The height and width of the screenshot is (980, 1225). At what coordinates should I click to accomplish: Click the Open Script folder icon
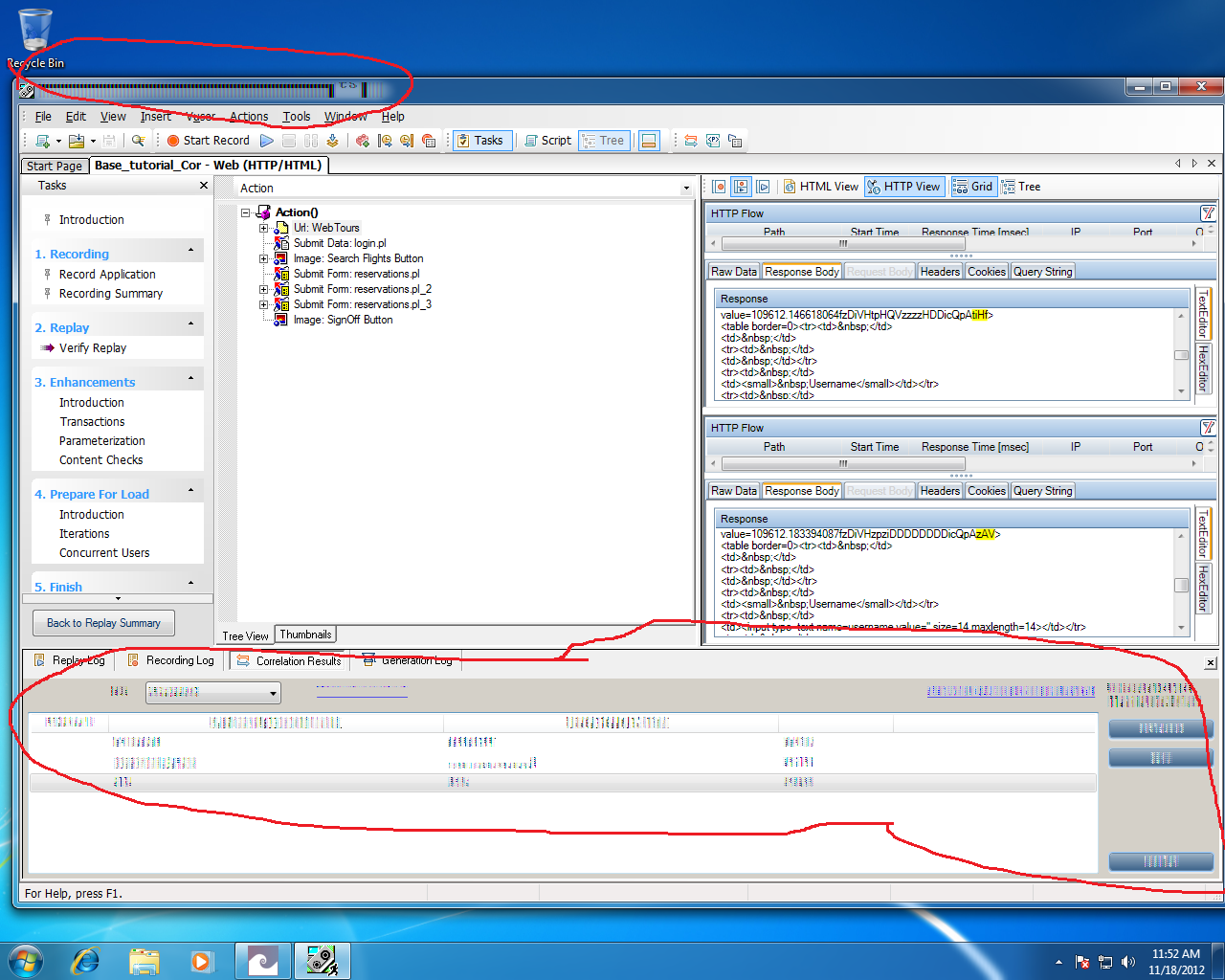coord(77,141)
